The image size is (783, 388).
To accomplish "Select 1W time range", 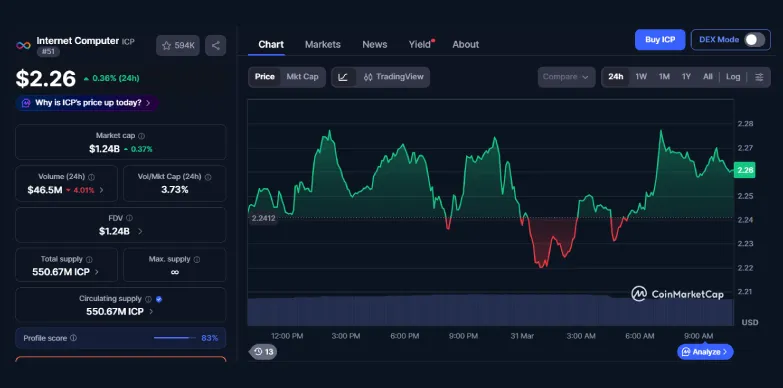I will 641,77.
